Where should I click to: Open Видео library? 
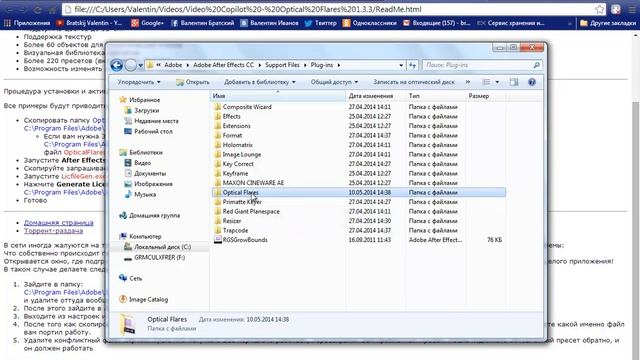coord(142,163)
